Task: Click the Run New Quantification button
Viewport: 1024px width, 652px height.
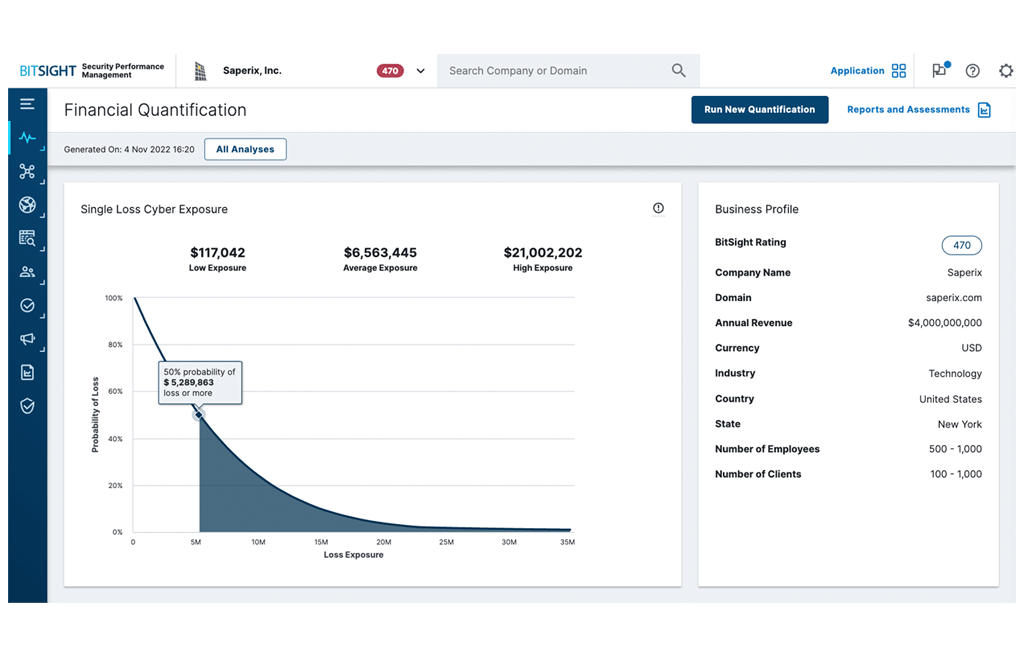Action: click(759, 110)
